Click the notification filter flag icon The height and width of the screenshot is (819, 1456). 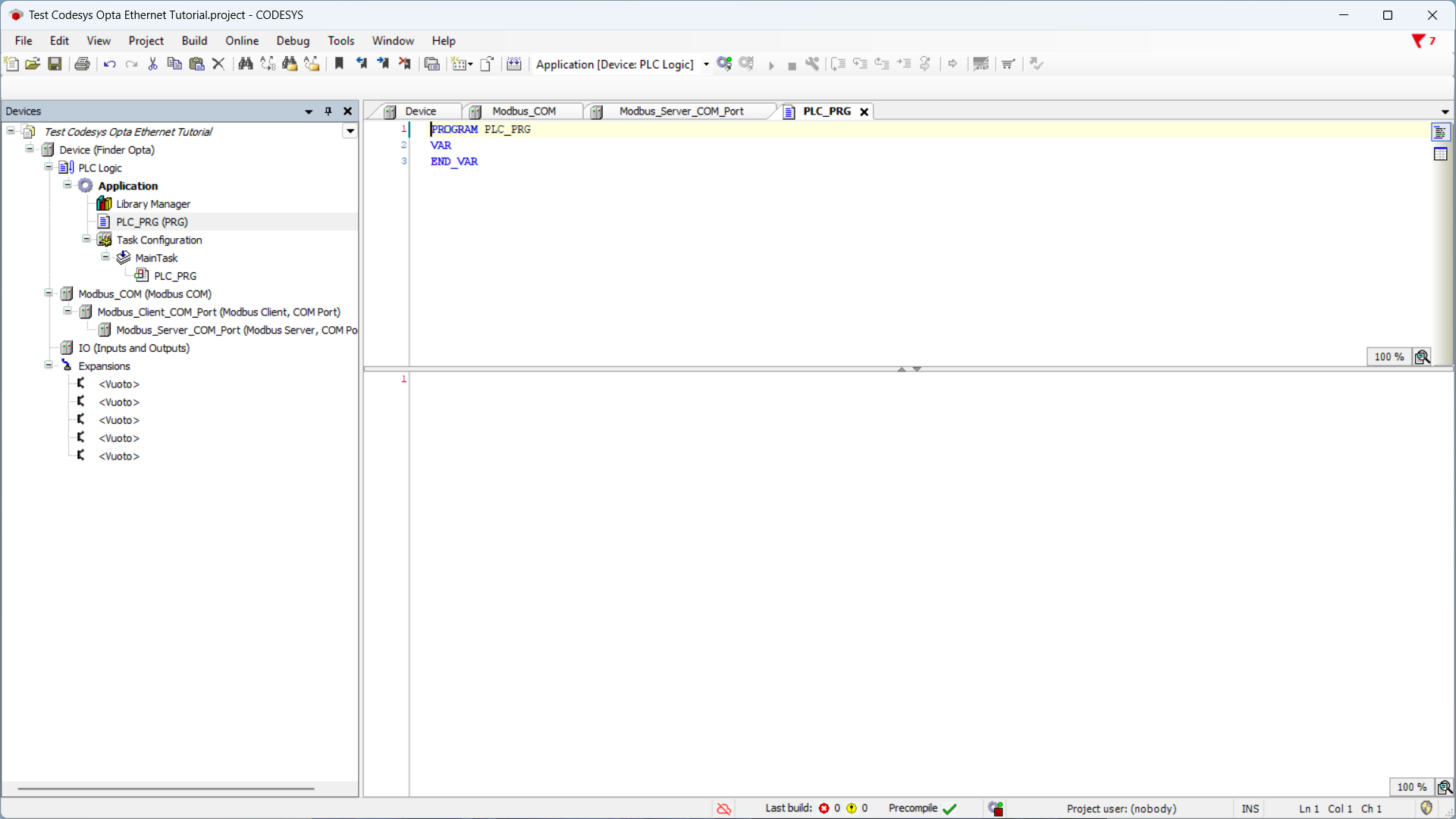click(x=1418, y=41)
